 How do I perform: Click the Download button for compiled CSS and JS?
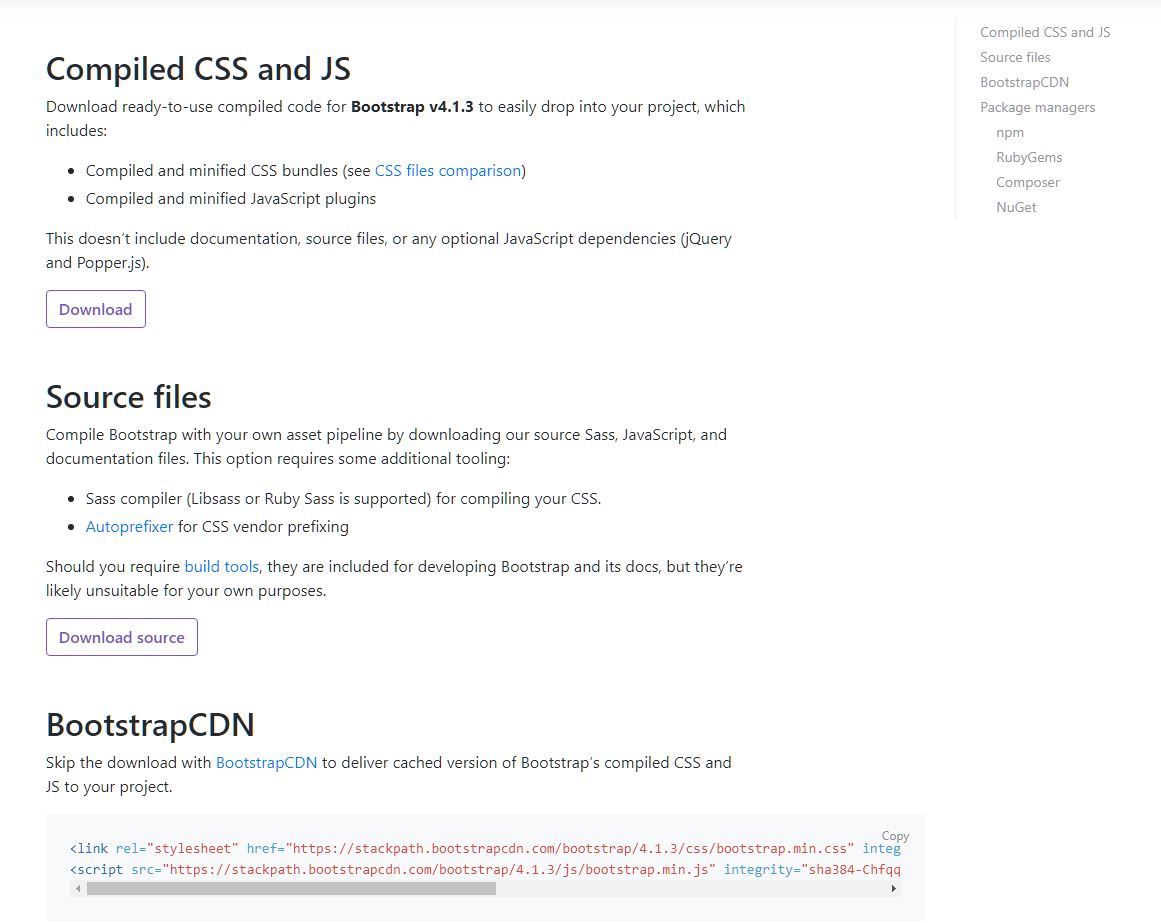click(x=96, y=309)
